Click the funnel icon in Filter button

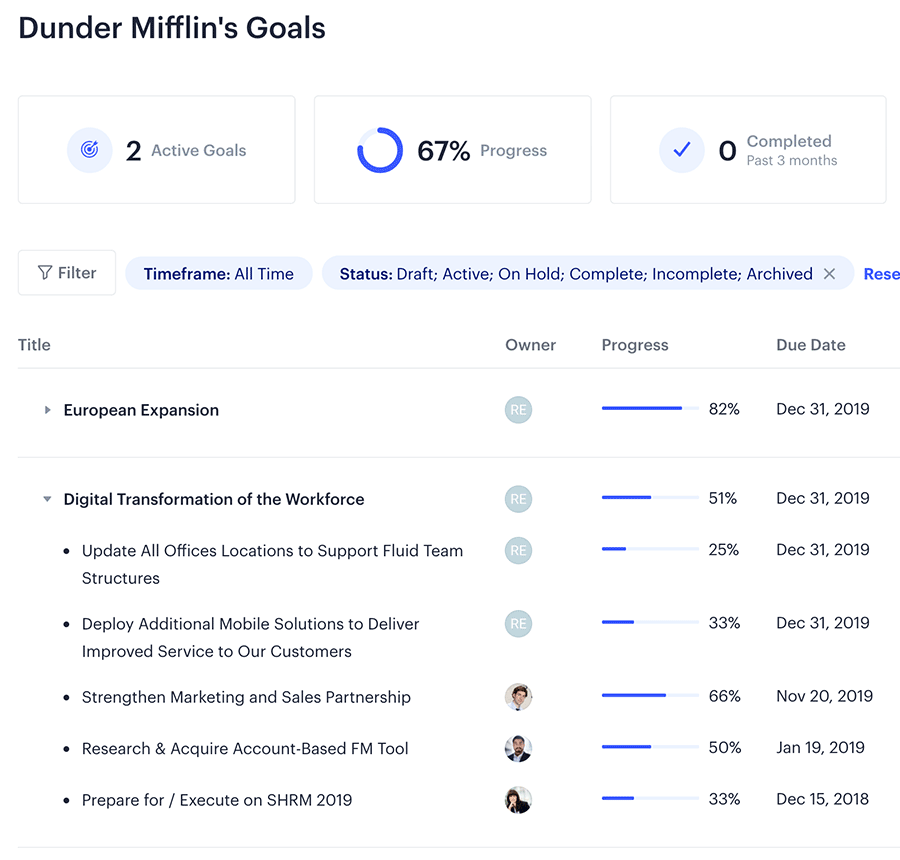click(45, 273)
